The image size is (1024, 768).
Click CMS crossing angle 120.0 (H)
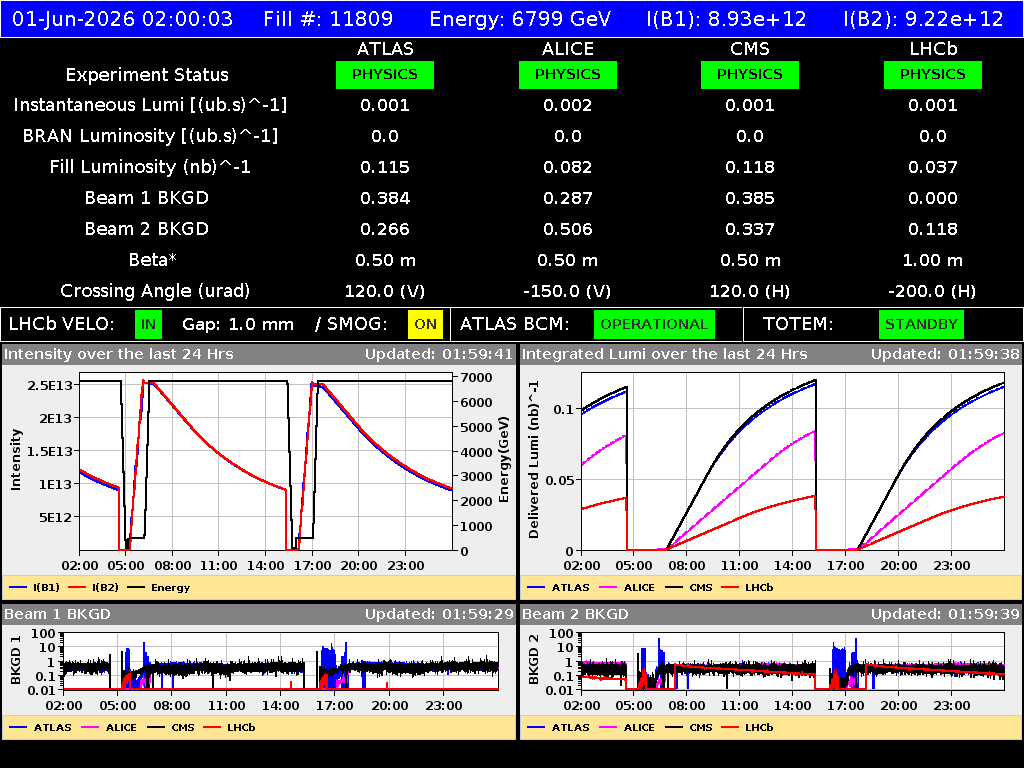pyautogui.click(x=750, y=291)
